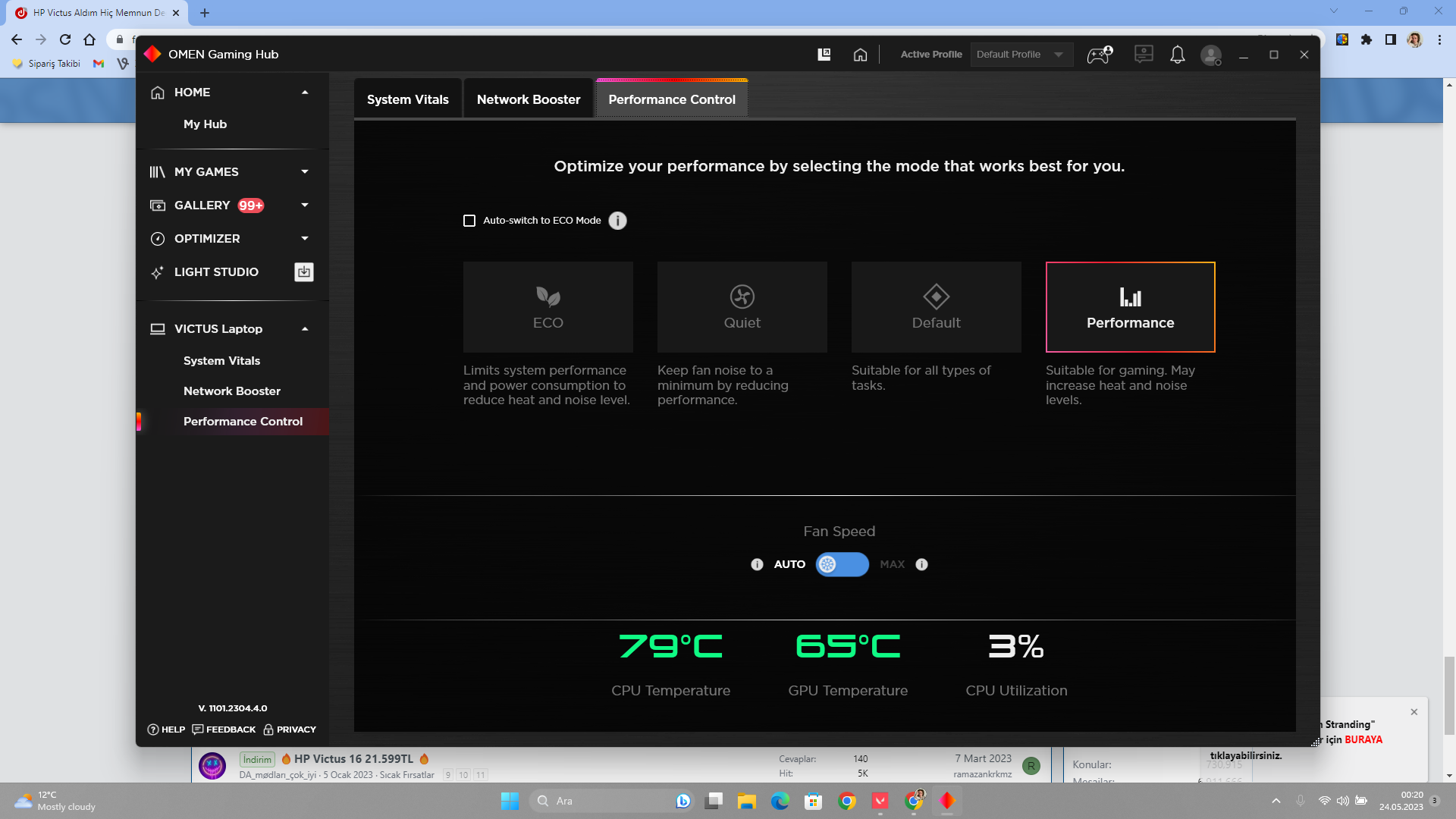1456x819 pixels.
Task: Click the user account avatar icon
Action: [1210, 55]
